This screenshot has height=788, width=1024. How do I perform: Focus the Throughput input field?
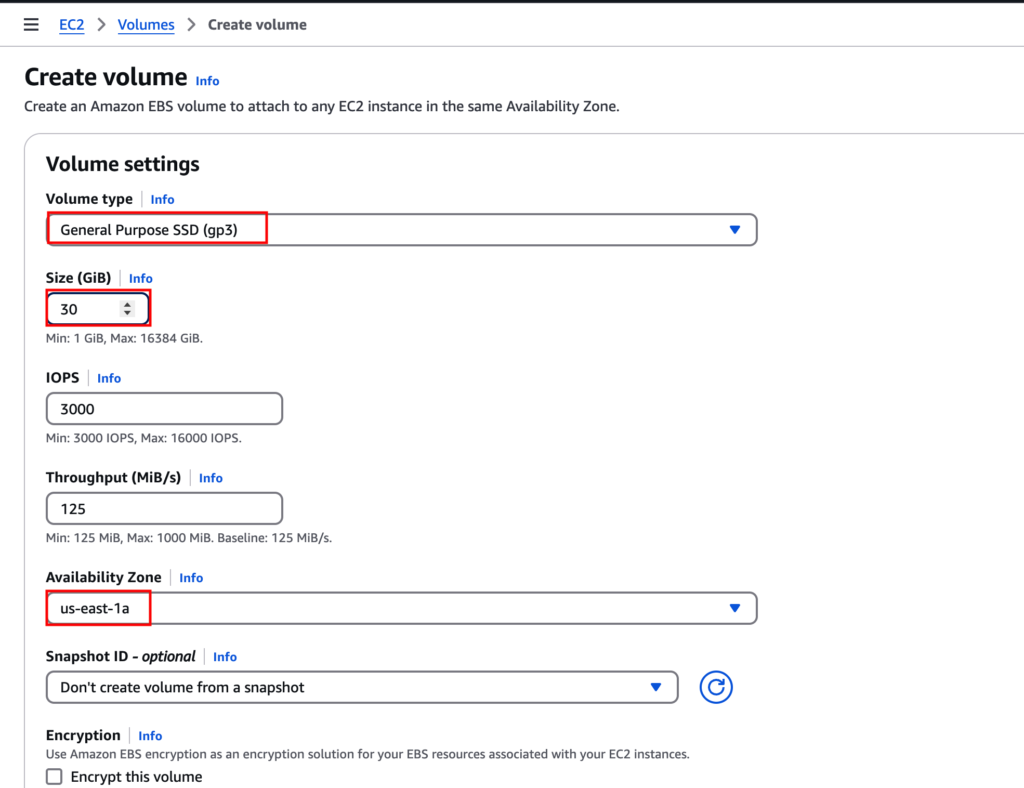[x=164, y=509]
